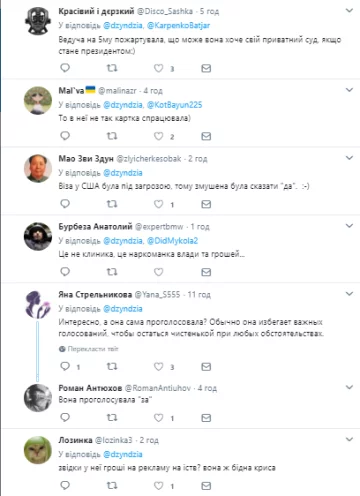Reply to the lozinka3 tweet
Viewport: 360px width, 496px height.
[x=65, y=485]
